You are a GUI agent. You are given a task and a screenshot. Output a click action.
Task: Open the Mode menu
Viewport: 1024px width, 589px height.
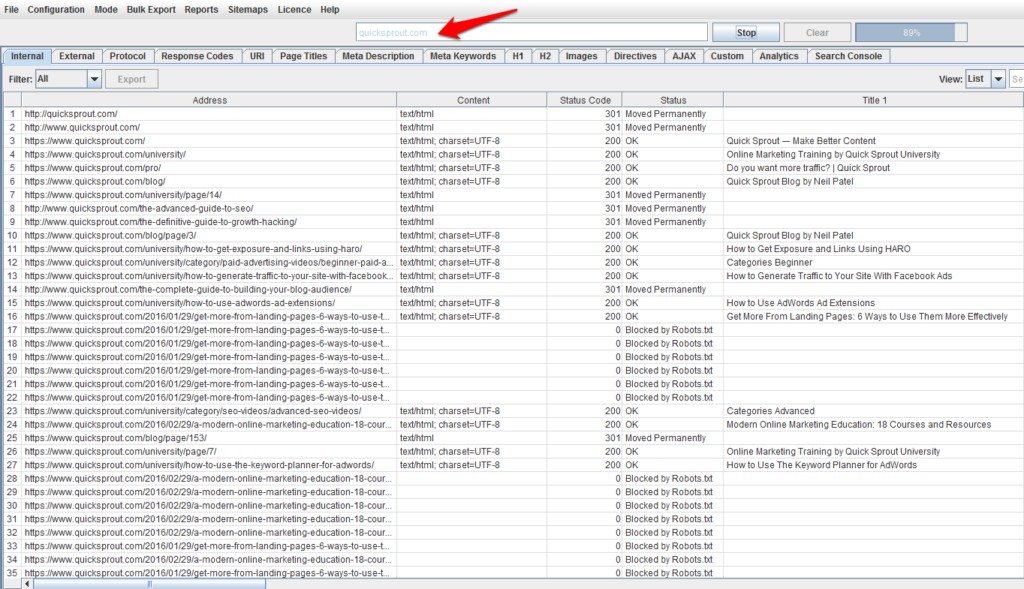[x=105, y=9]
